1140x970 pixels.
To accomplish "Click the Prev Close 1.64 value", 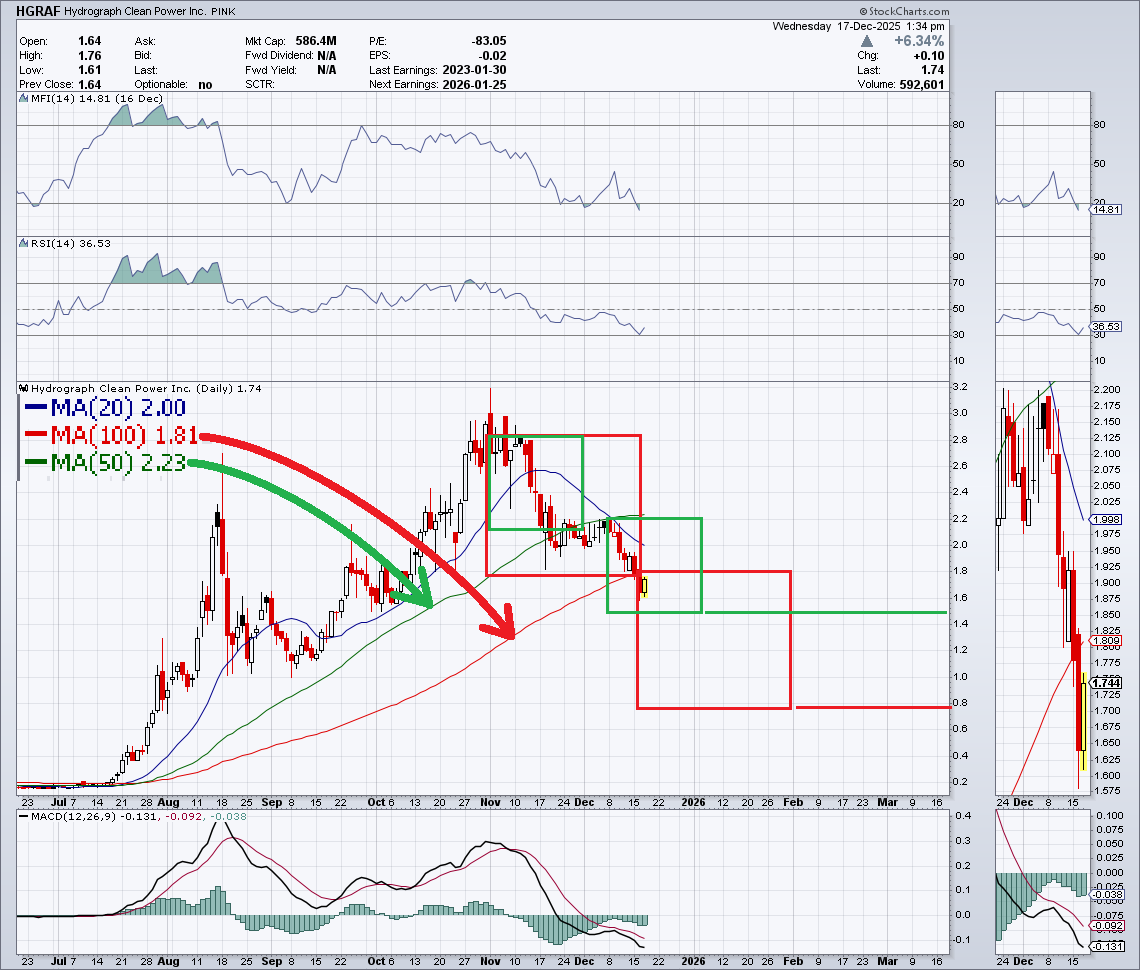I will point(89,84).
